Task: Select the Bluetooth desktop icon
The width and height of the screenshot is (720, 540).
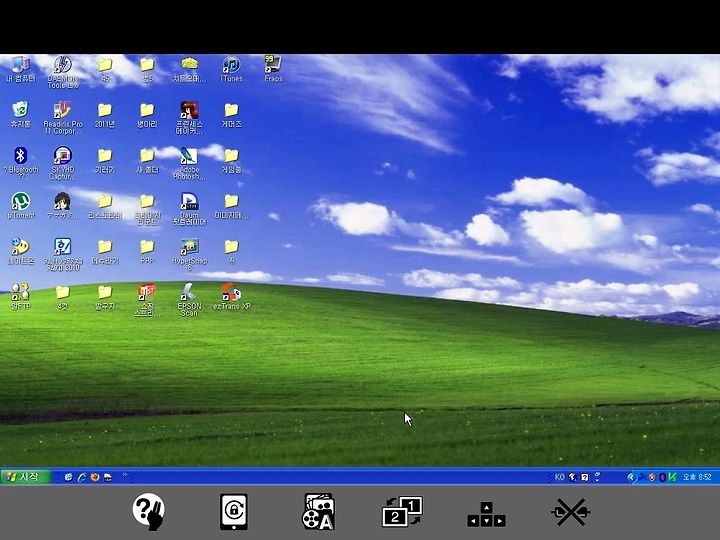Action: pos(21,163)
